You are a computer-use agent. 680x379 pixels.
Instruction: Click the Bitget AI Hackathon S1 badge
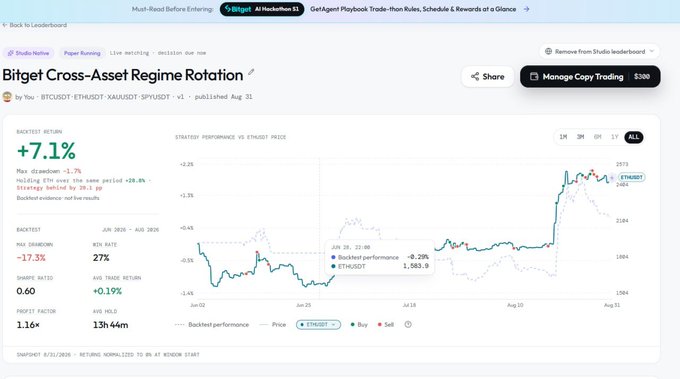pos(262,9)
